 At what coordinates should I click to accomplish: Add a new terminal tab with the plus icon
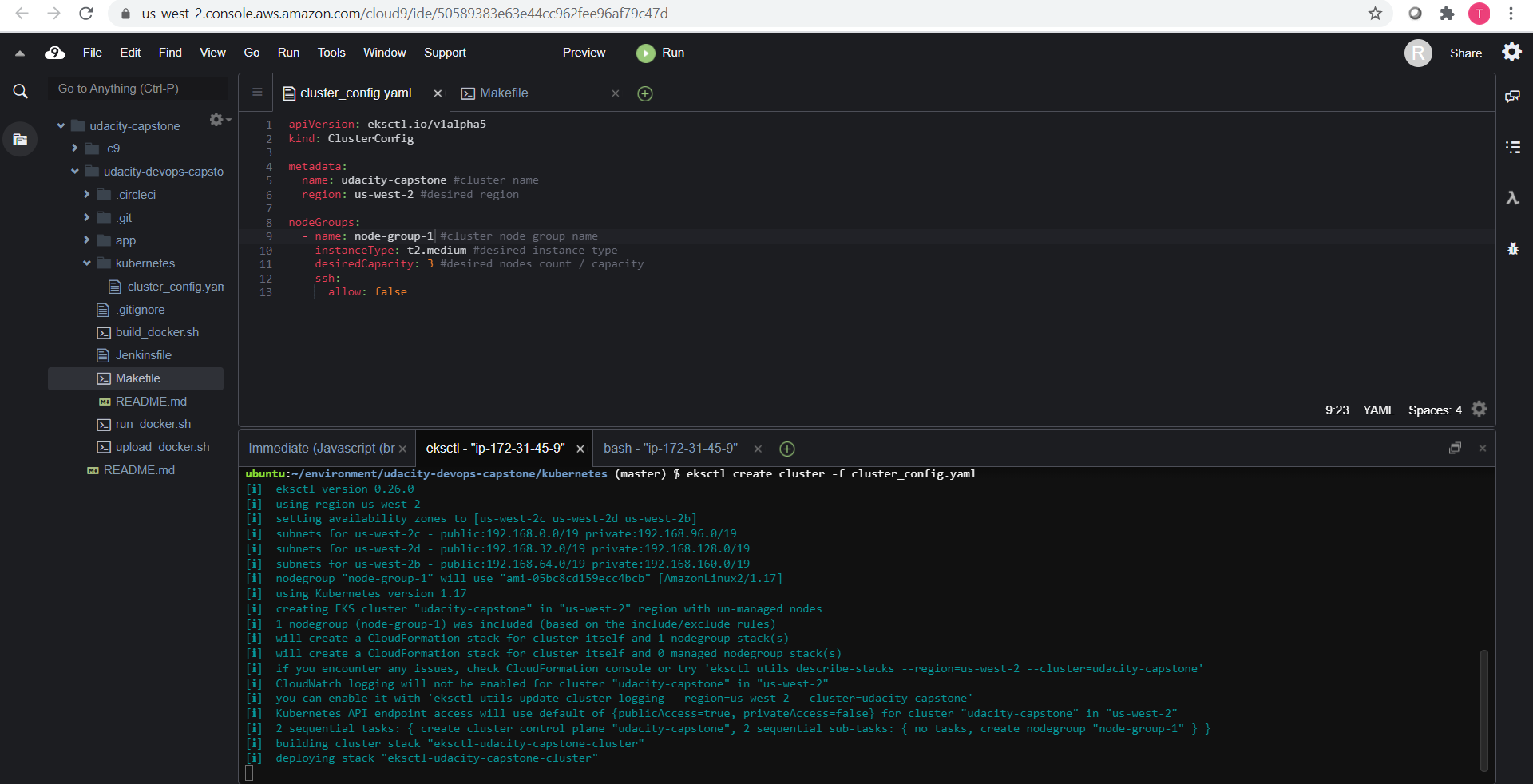pyautogui.click(x=786, y=449)
